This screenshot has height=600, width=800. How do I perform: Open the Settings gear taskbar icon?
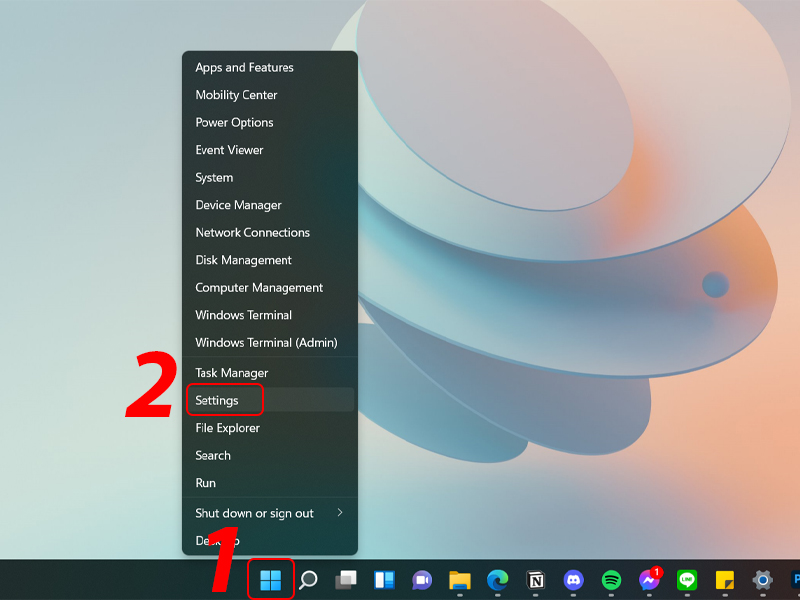click(763, 580)
